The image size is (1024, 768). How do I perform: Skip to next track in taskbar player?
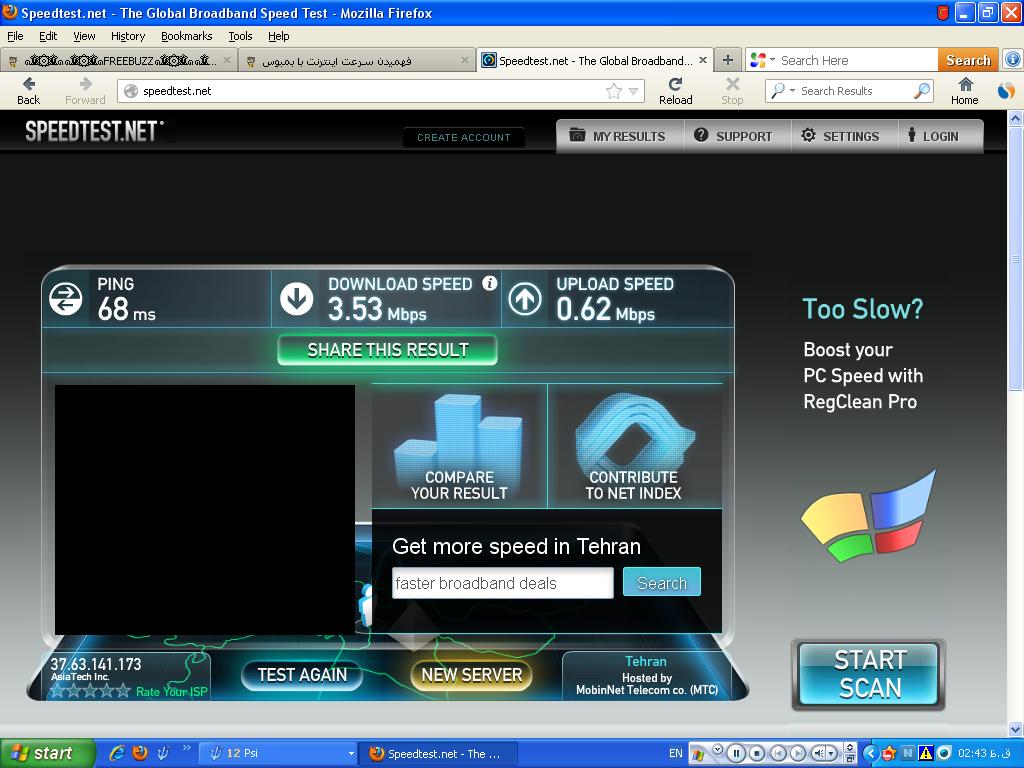(x=798, y=754)
